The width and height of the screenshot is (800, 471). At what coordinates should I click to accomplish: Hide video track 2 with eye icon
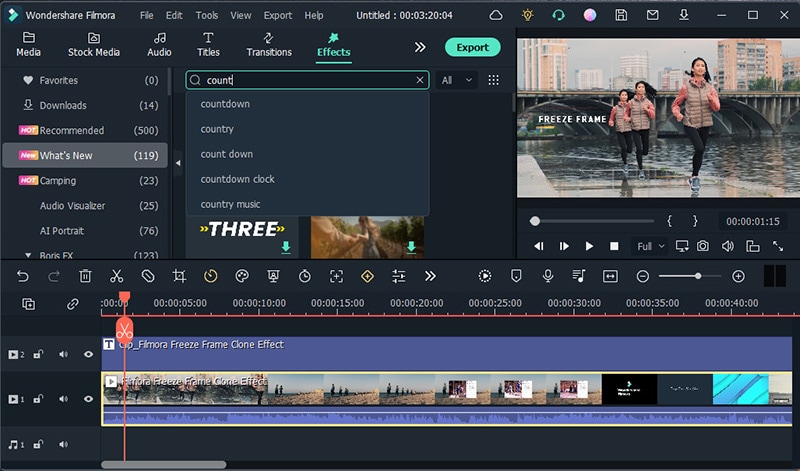(88, 354)
